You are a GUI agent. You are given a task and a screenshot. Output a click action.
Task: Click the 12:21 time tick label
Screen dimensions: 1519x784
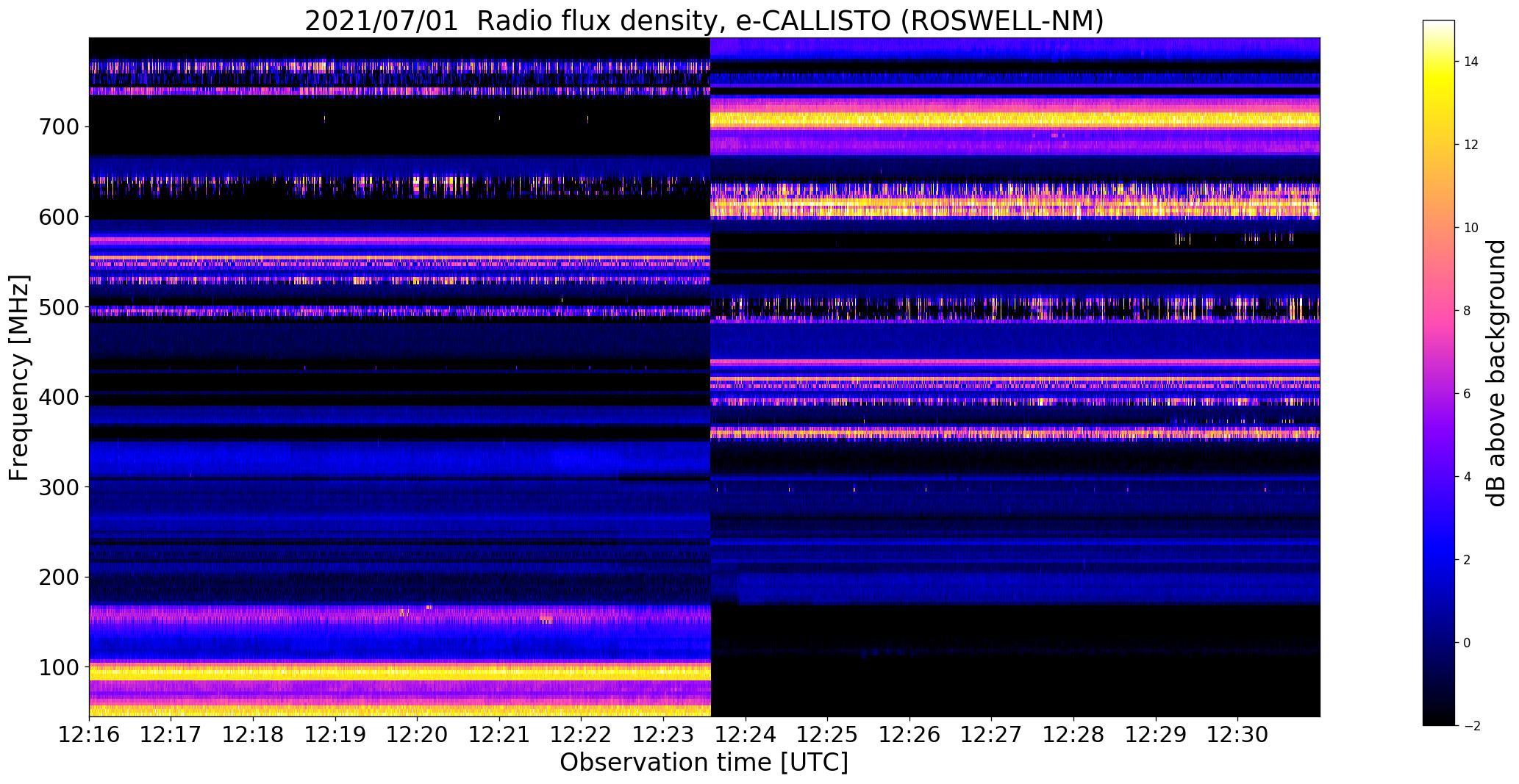(499, 735)
